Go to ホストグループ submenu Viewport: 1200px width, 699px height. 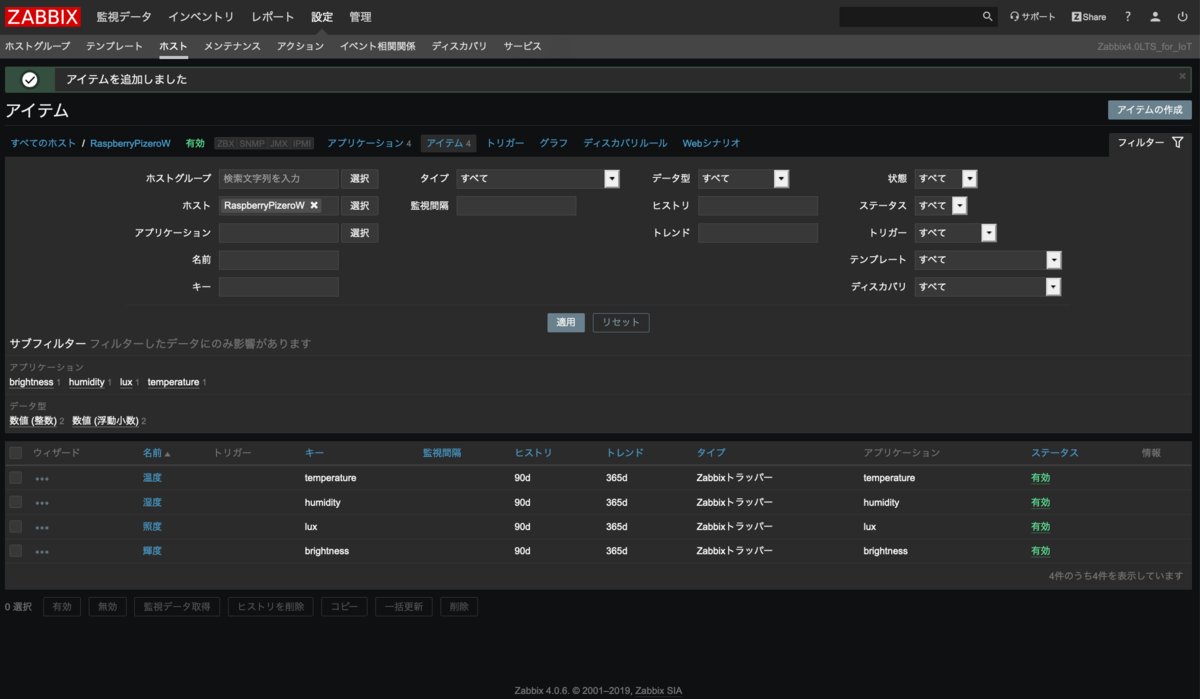coord(38,47)
